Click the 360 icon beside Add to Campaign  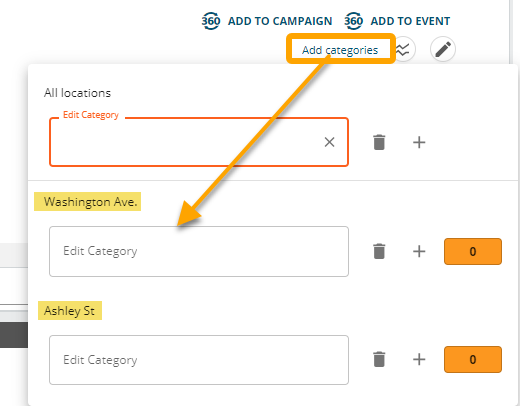point(211,21)
